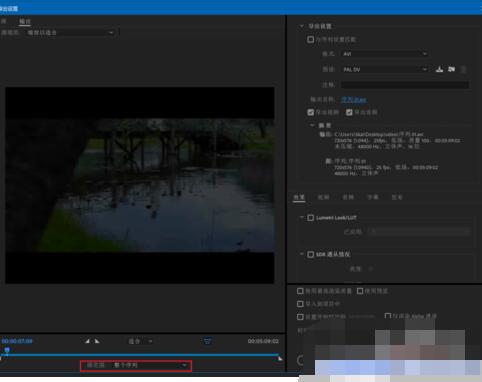Switch to the Video tab in settings
The width and height of the screenshot is (482, 382).
tap(323, 197)
